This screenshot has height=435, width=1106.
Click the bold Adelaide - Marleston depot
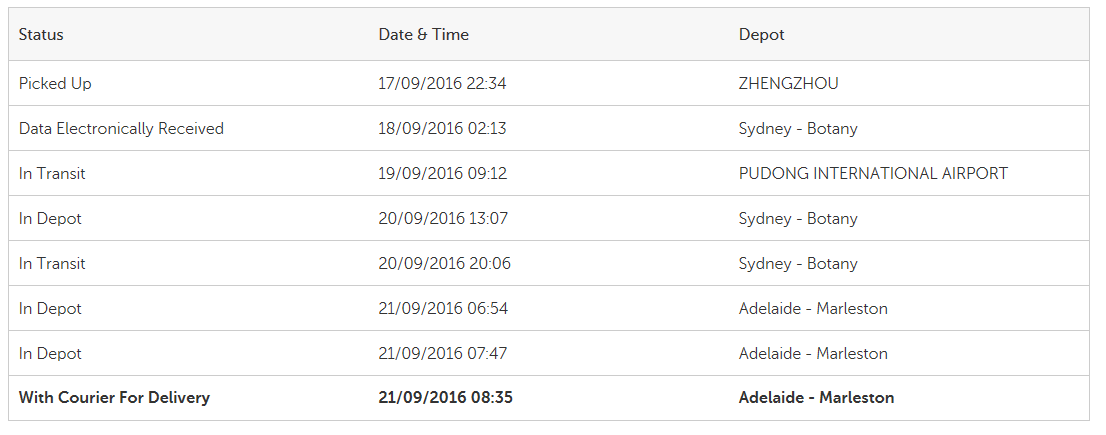816,398
